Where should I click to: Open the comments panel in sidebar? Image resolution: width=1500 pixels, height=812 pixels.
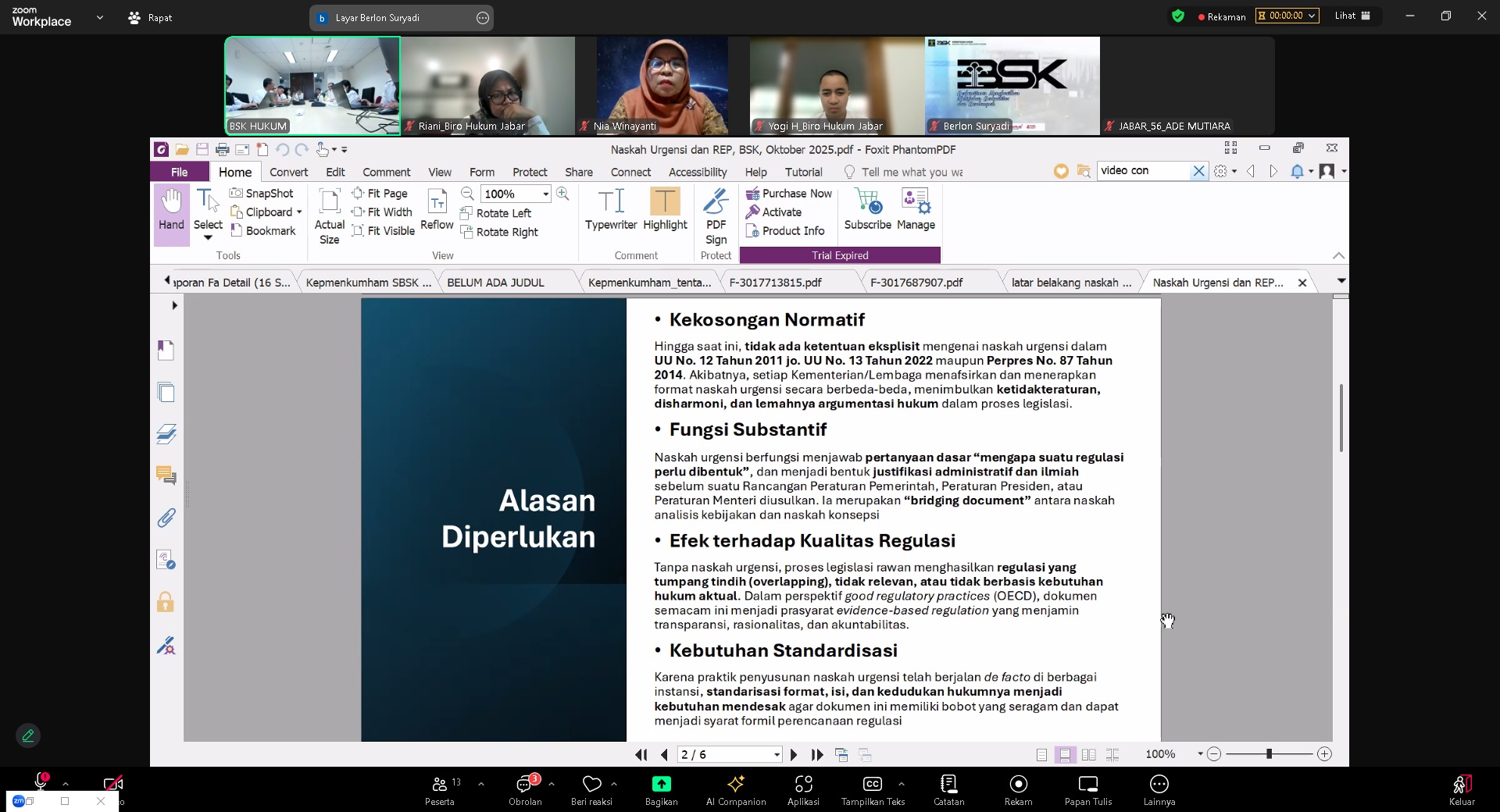click(166, 475)
